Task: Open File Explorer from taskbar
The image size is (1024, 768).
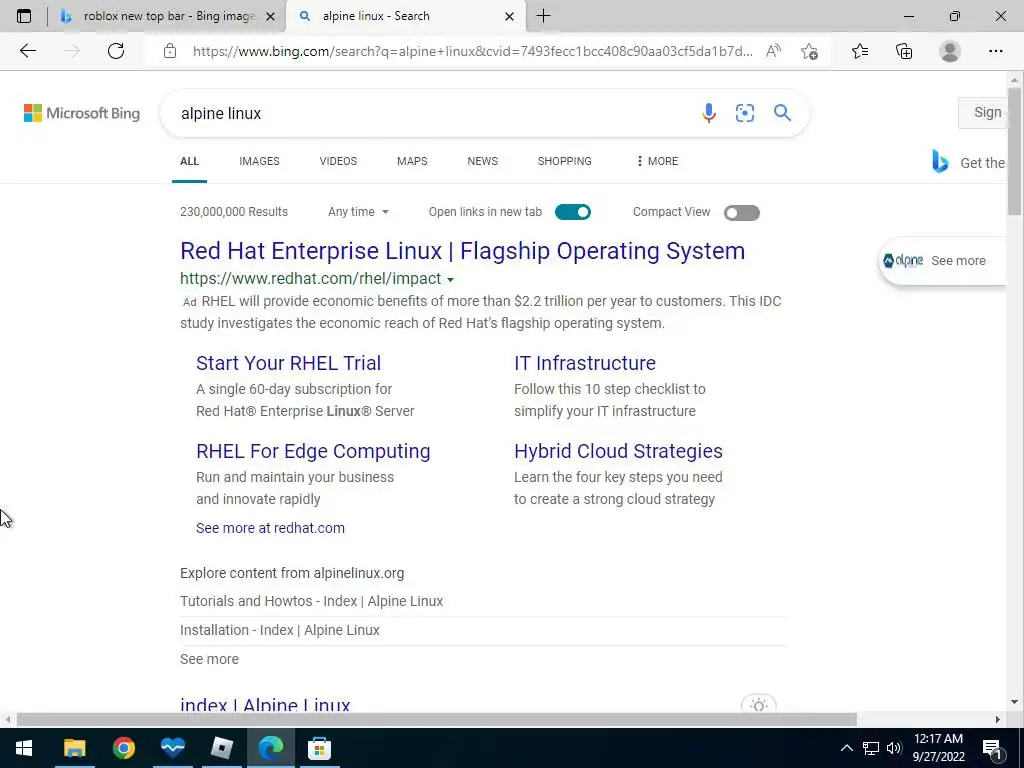Action: pos(74,748)
